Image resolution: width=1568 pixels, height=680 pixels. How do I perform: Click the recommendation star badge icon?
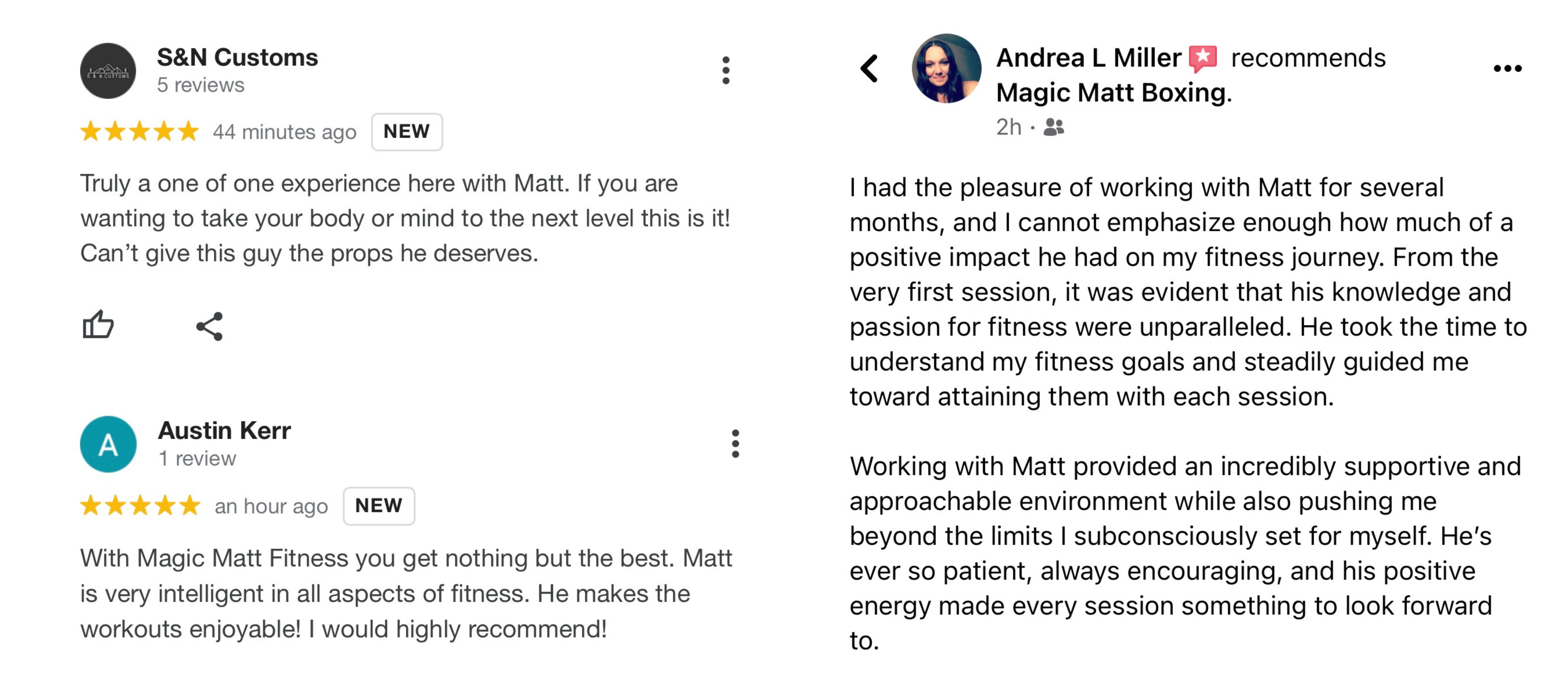[x=1203, y=58]
